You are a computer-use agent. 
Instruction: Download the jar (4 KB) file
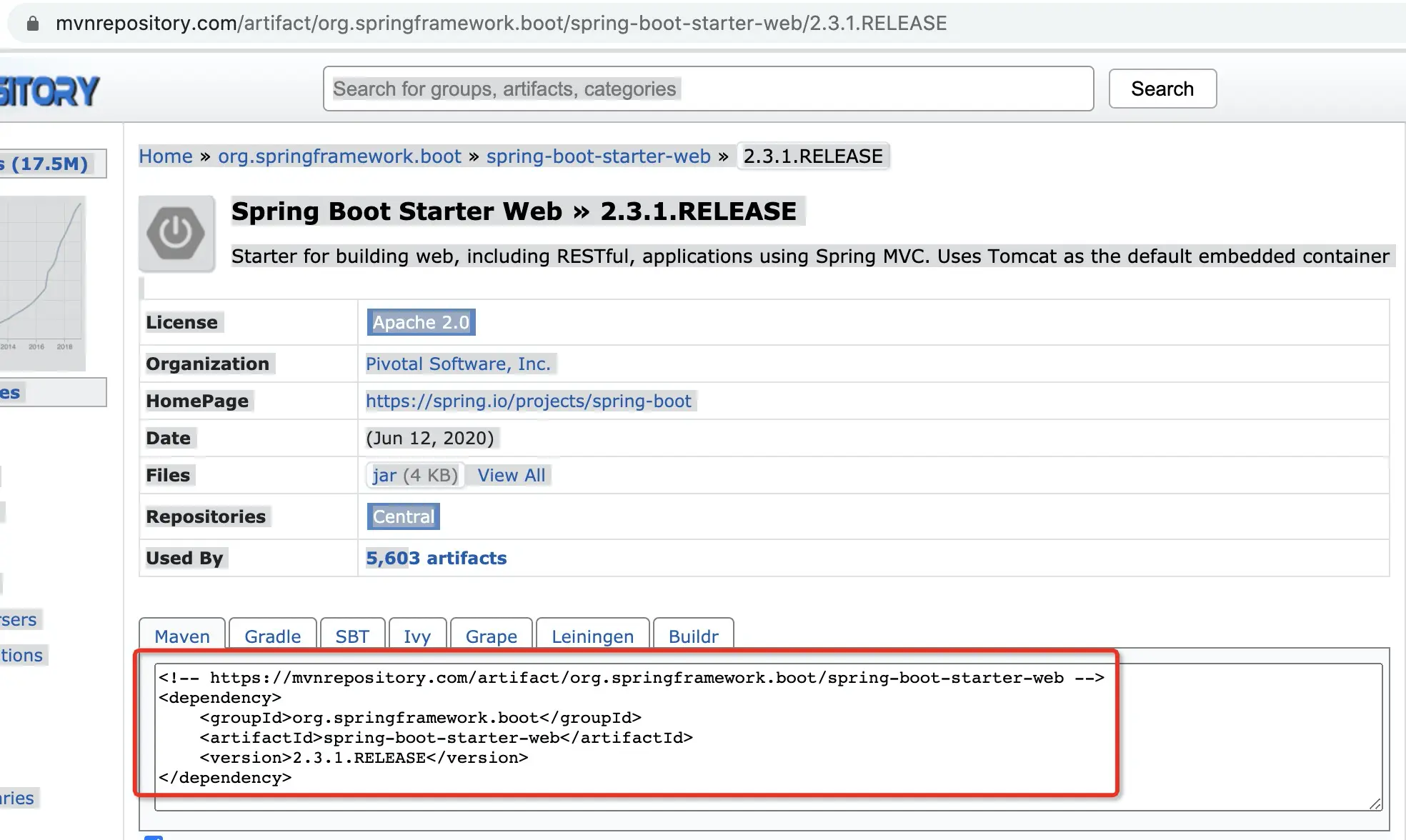point(414,475)
